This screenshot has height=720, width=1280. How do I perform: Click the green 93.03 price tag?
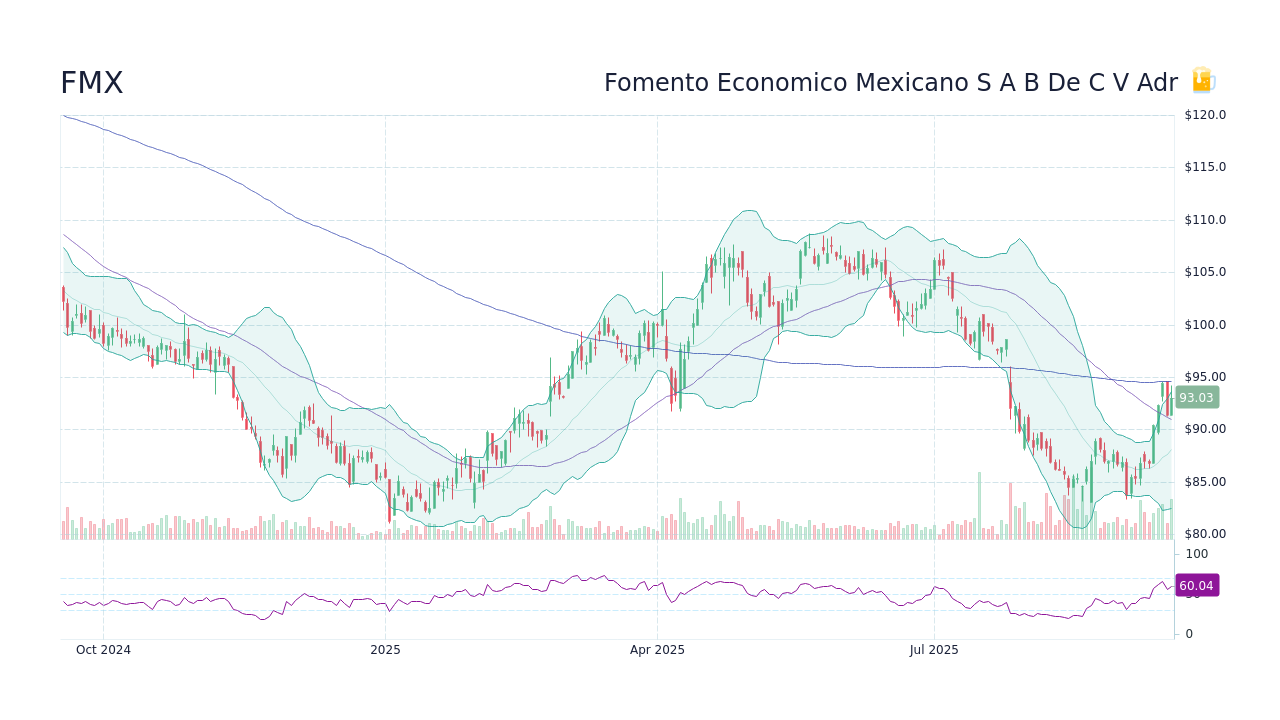pos(1195,398)
